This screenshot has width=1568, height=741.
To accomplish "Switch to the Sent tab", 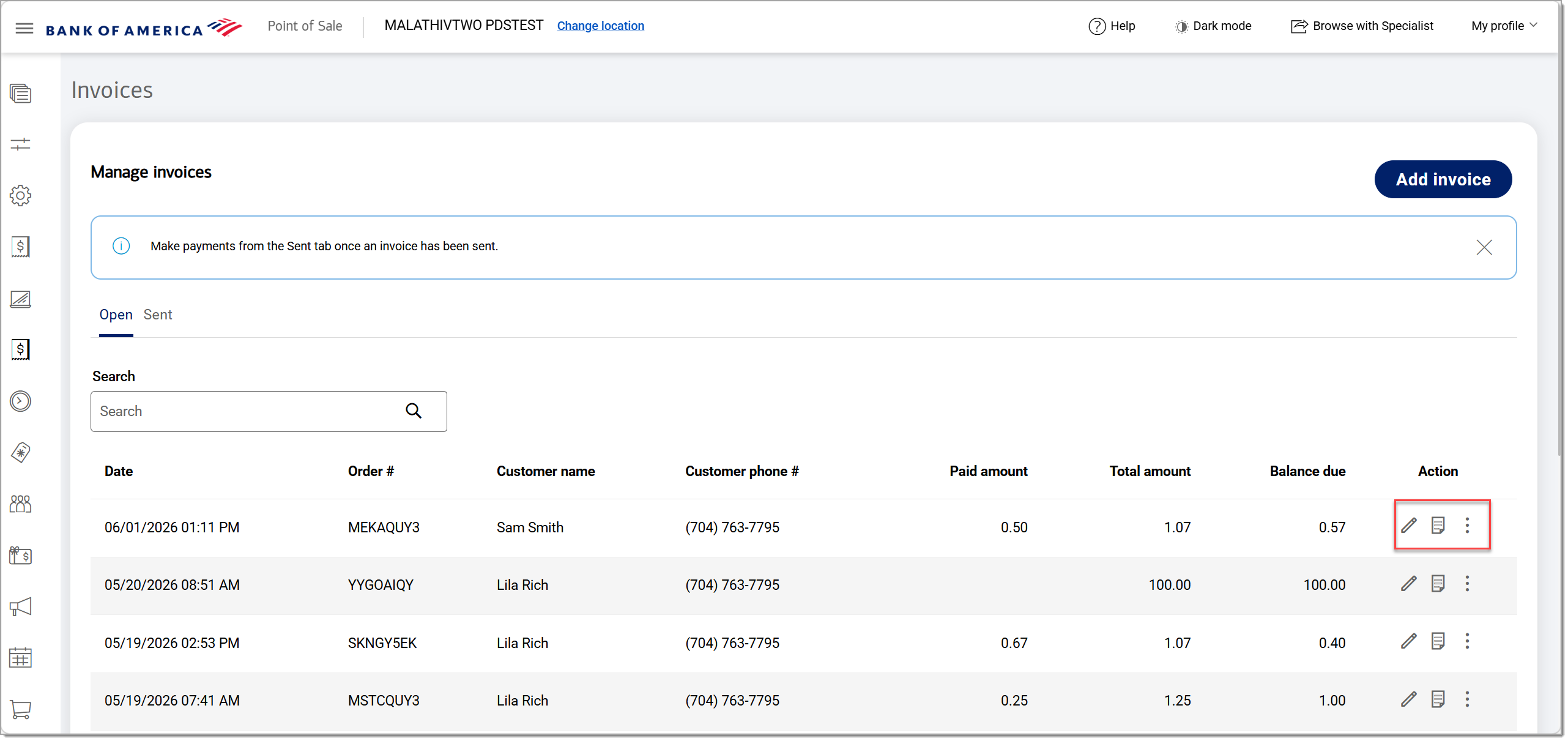I will [158, 315].
